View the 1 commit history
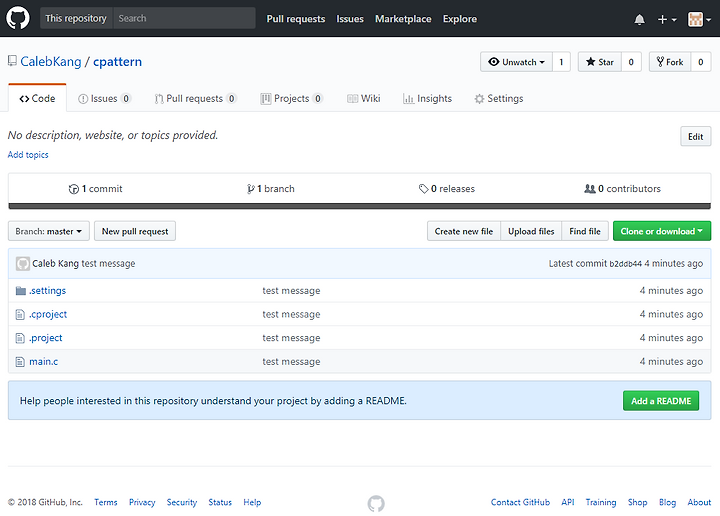The height and width of the screenshot is (516, 720). click(96, 189)
